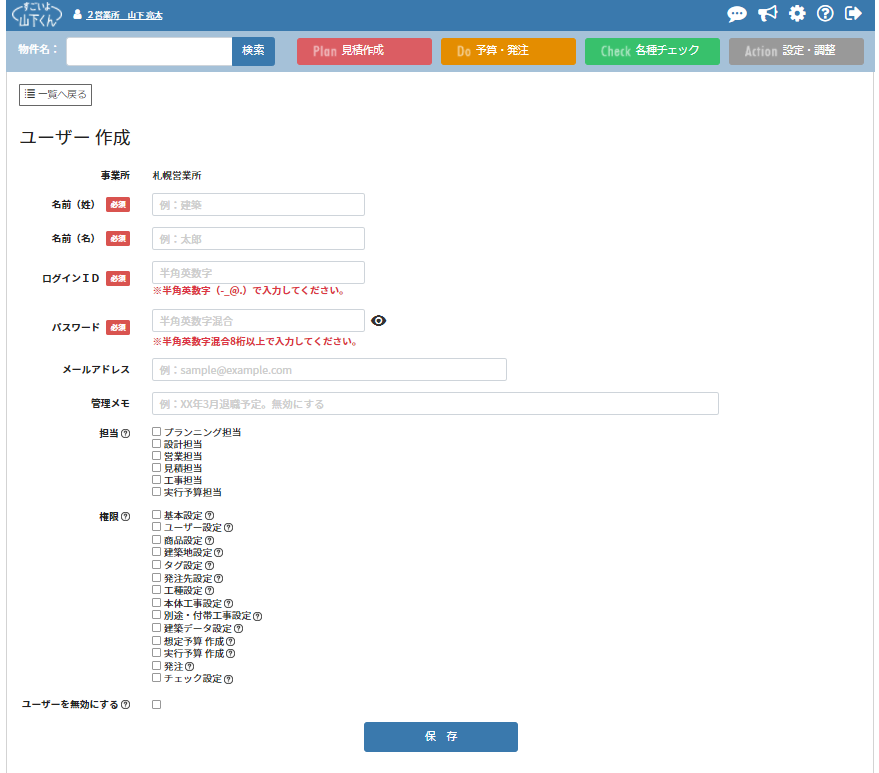
Task: Check the プランニング担当 checkbox
Action: click(x=156, y=432)
